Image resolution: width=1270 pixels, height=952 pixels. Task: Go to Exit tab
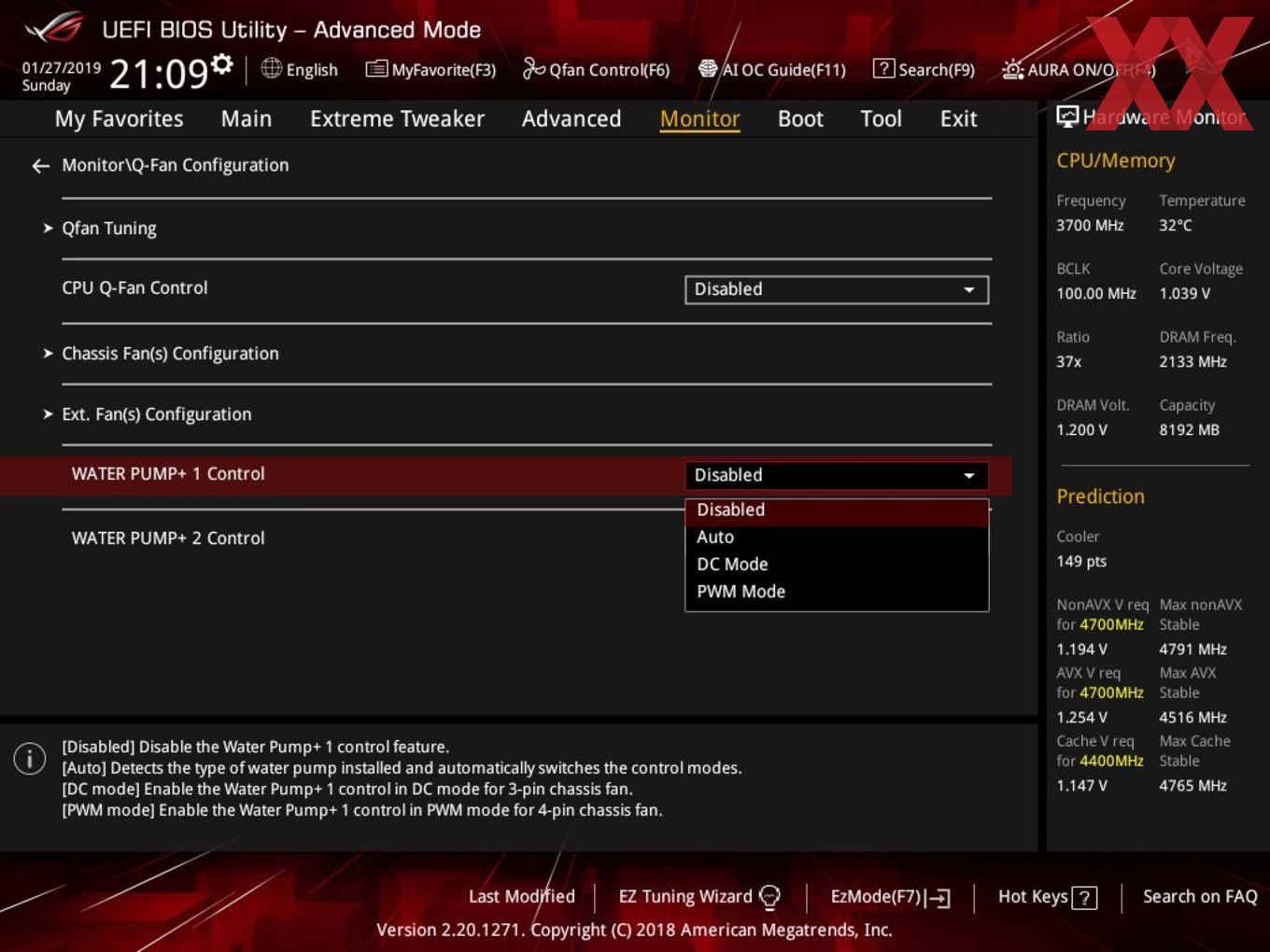coord(958,119)
